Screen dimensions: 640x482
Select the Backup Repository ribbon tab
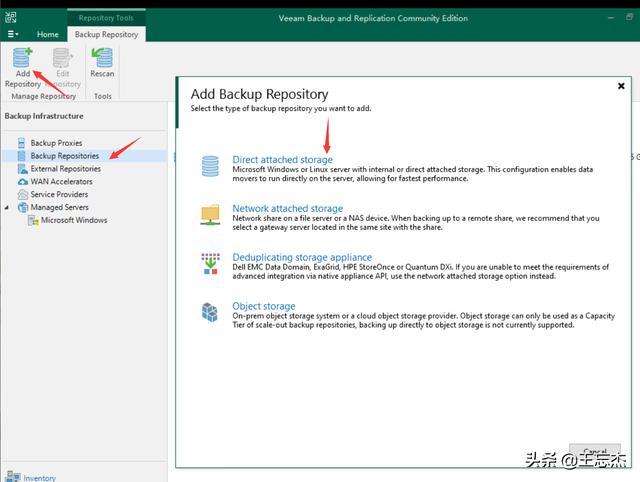click(x=105, y=34)
